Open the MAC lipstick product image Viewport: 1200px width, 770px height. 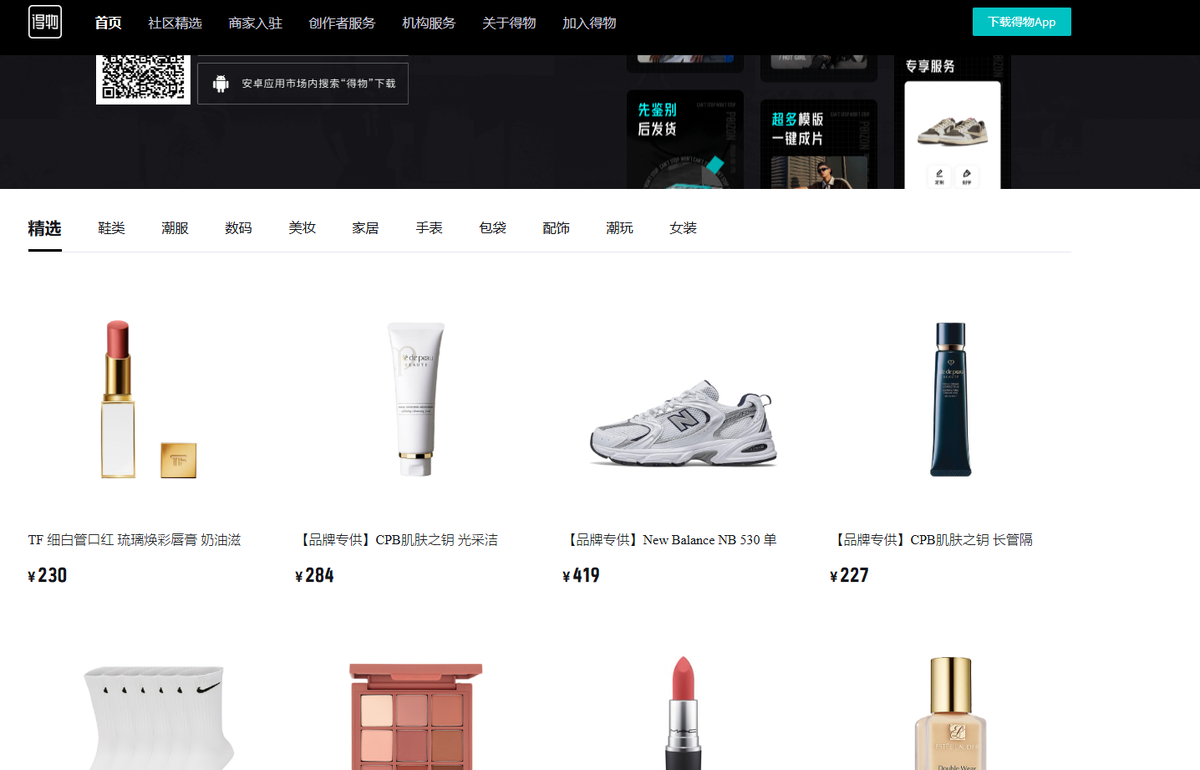(683, 712)
